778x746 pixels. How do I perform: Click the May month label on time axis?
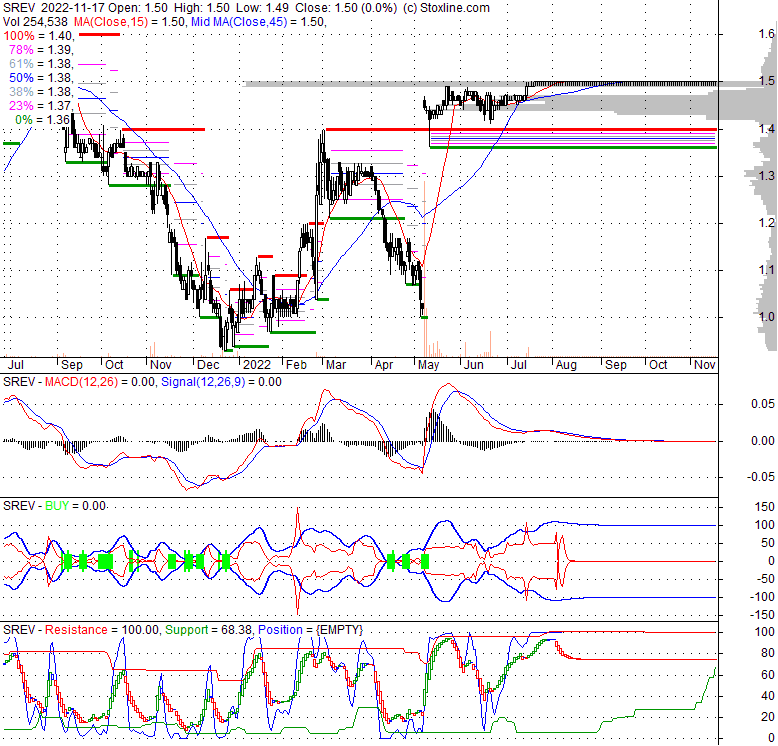(x=428, y=365)
